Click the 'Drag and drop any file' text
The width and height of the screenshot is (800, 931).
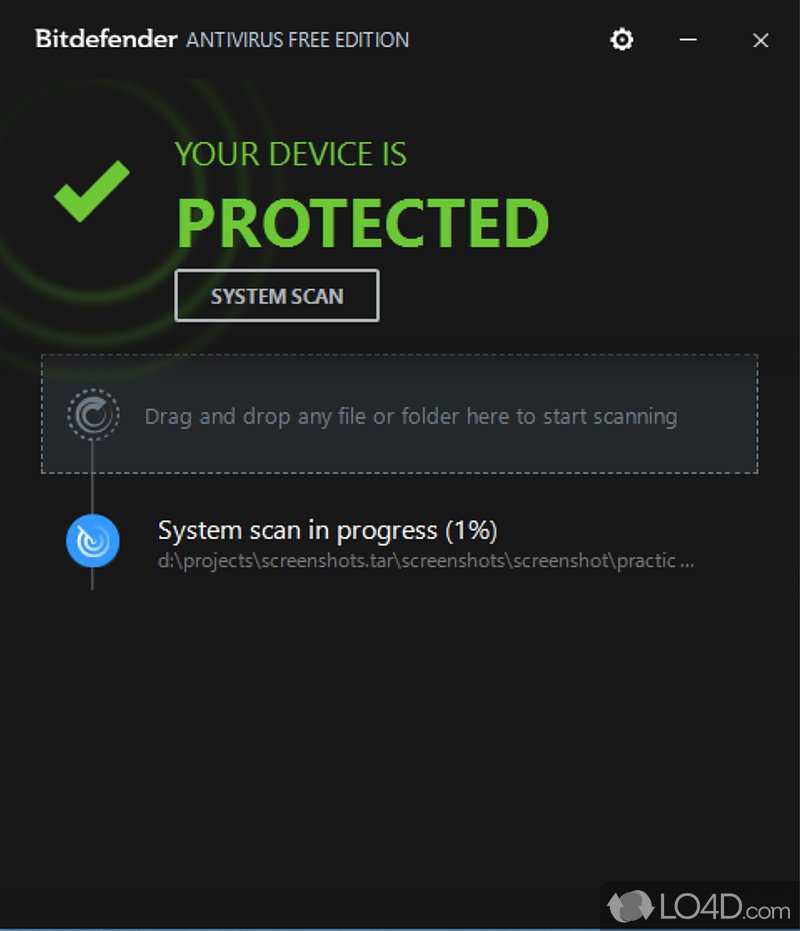coord(410,416)
